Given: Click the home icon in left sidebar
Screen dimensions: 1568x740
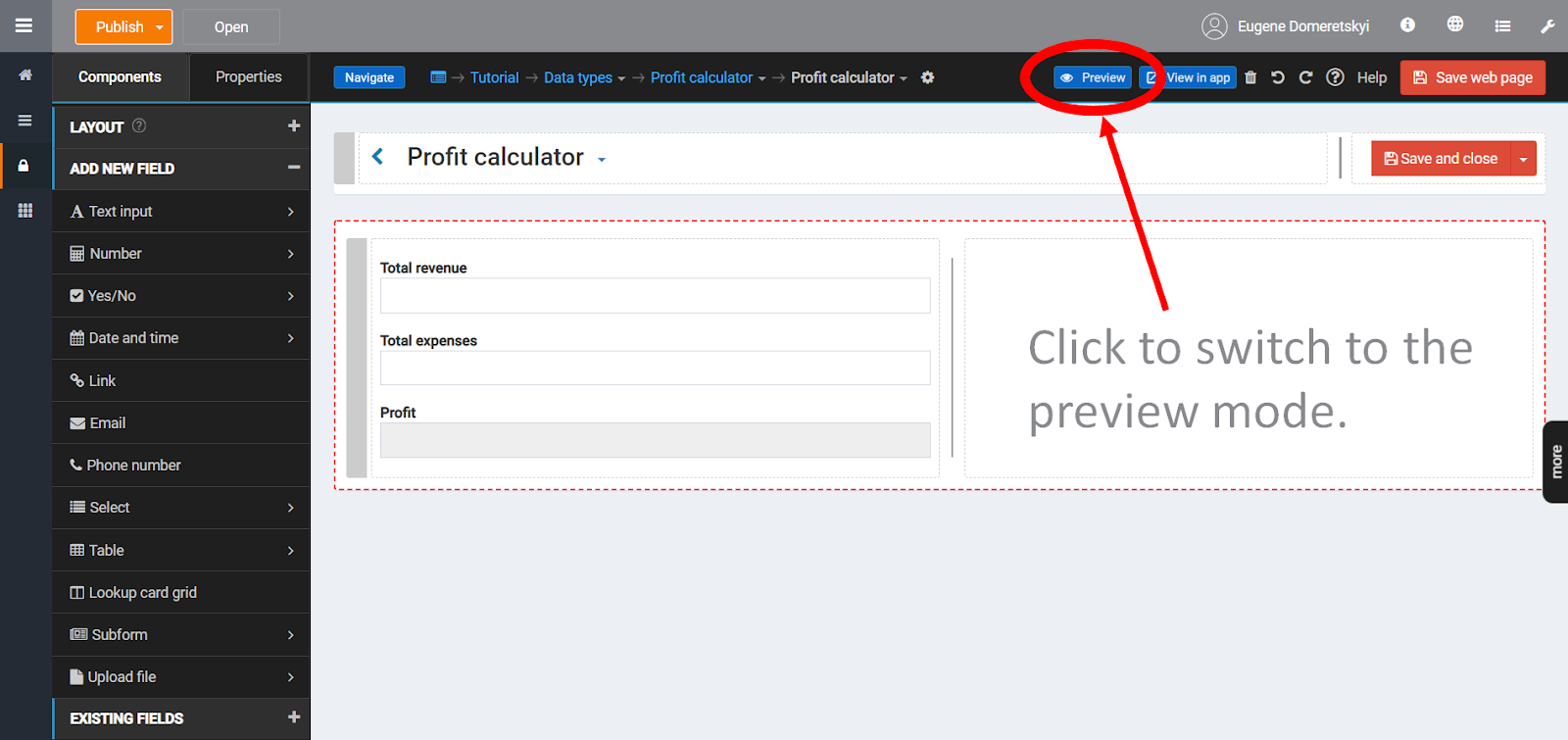Looking at the screenshot, I should tap(25, 75).
